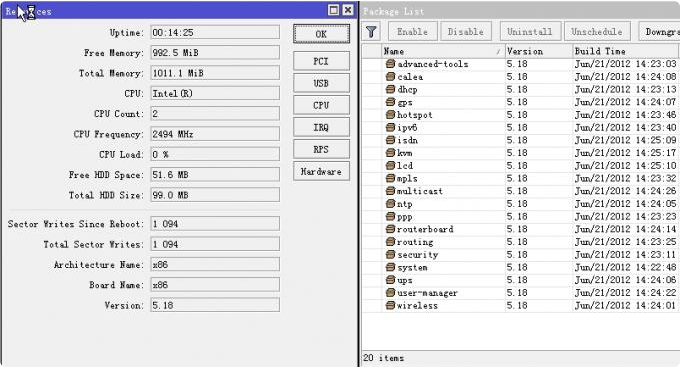681x368 pixels.
Task: Click the Version field showing 5.18
Action: tap(215, 305)
